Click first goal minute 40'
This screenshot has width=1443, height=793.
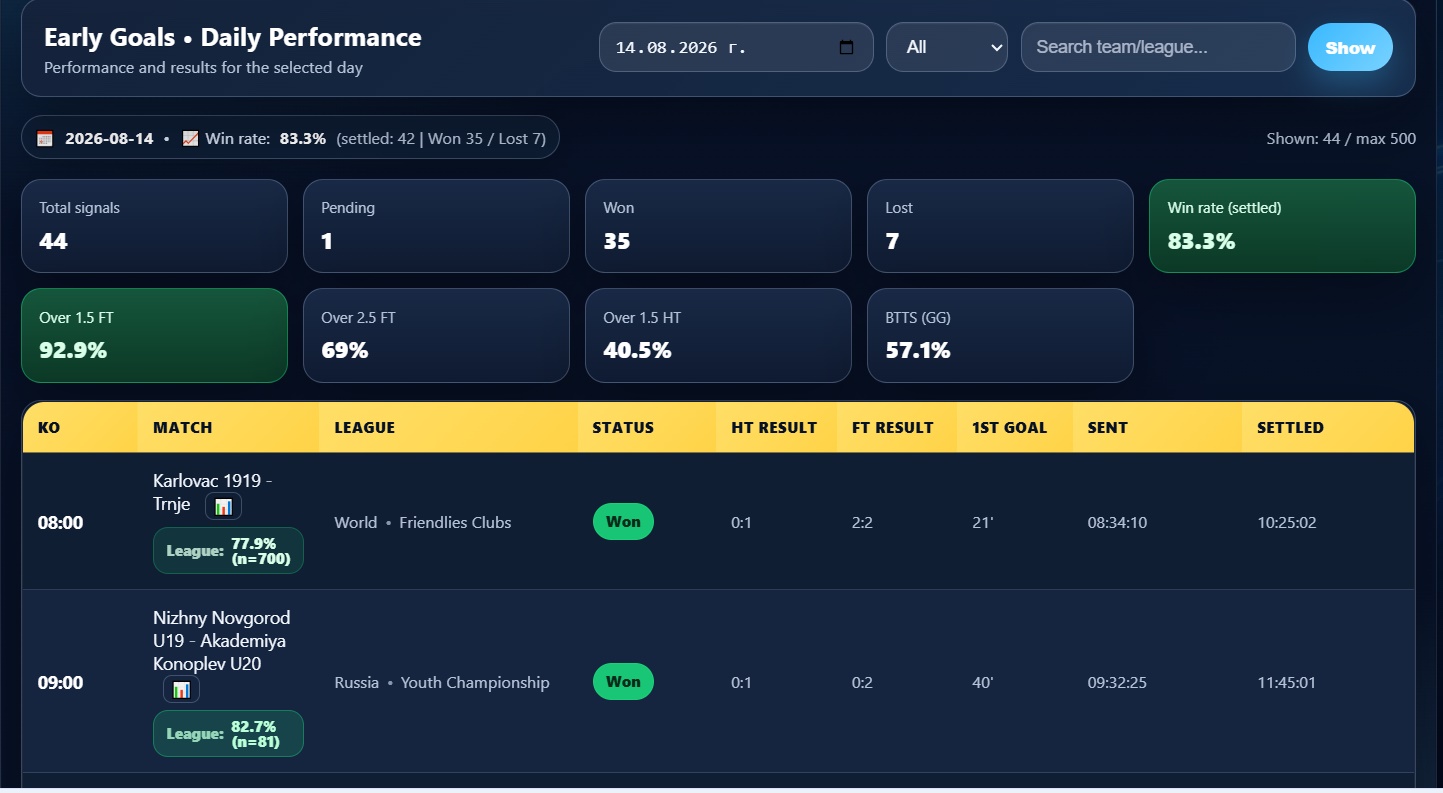click(983, 682)
